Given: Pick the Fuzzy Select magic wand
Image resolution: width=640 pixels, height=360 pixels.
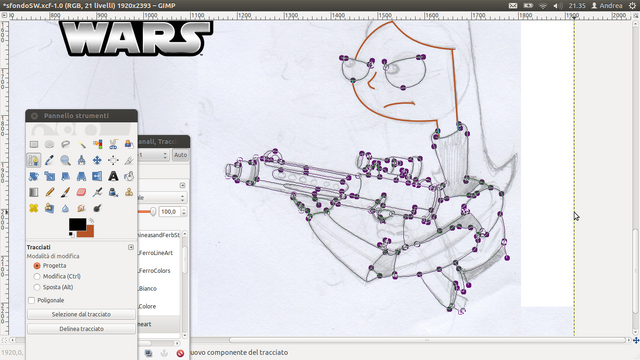Looking at the screenshot, I should (81, 144).
